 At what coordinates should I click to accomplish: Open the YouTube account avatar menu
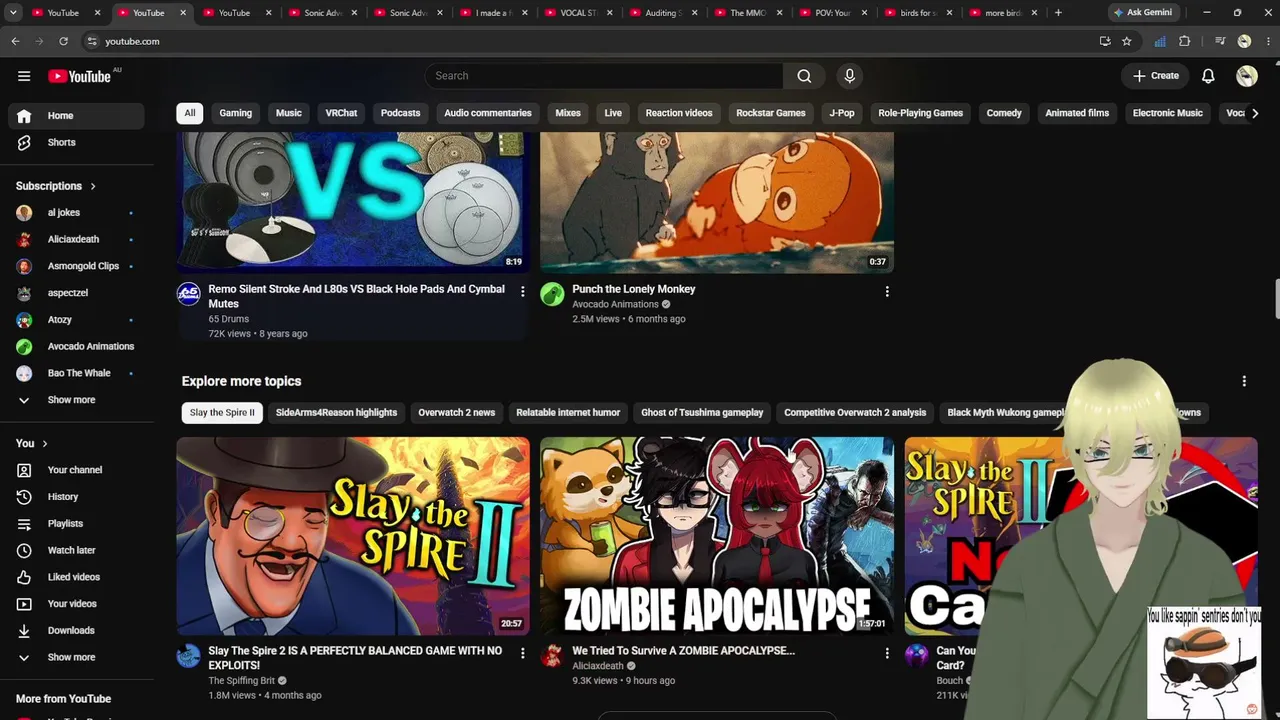tap(1246, 76)
